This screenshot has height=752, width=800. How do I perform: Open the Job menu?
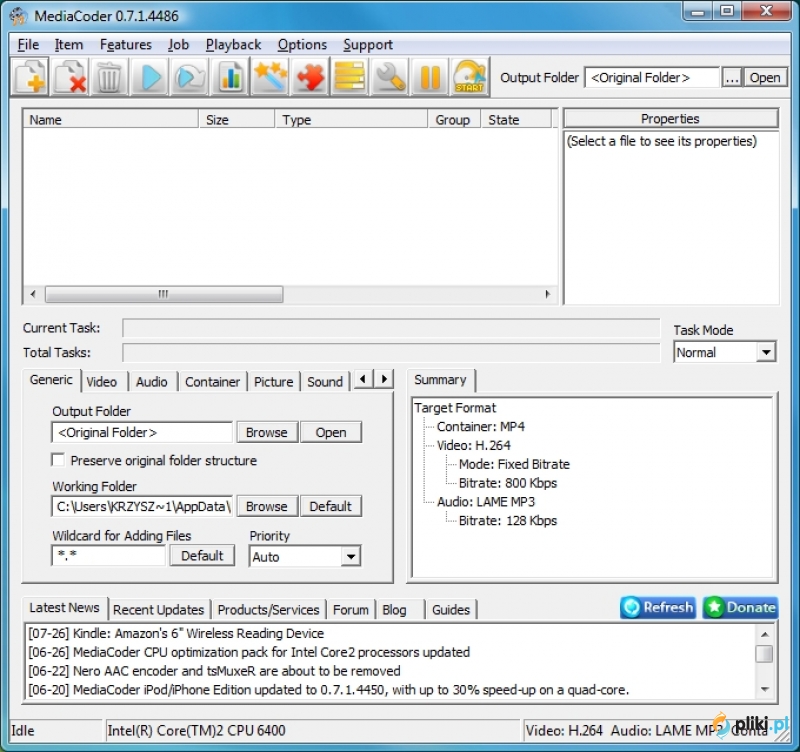pyautogui.click(x=179, y=45)
